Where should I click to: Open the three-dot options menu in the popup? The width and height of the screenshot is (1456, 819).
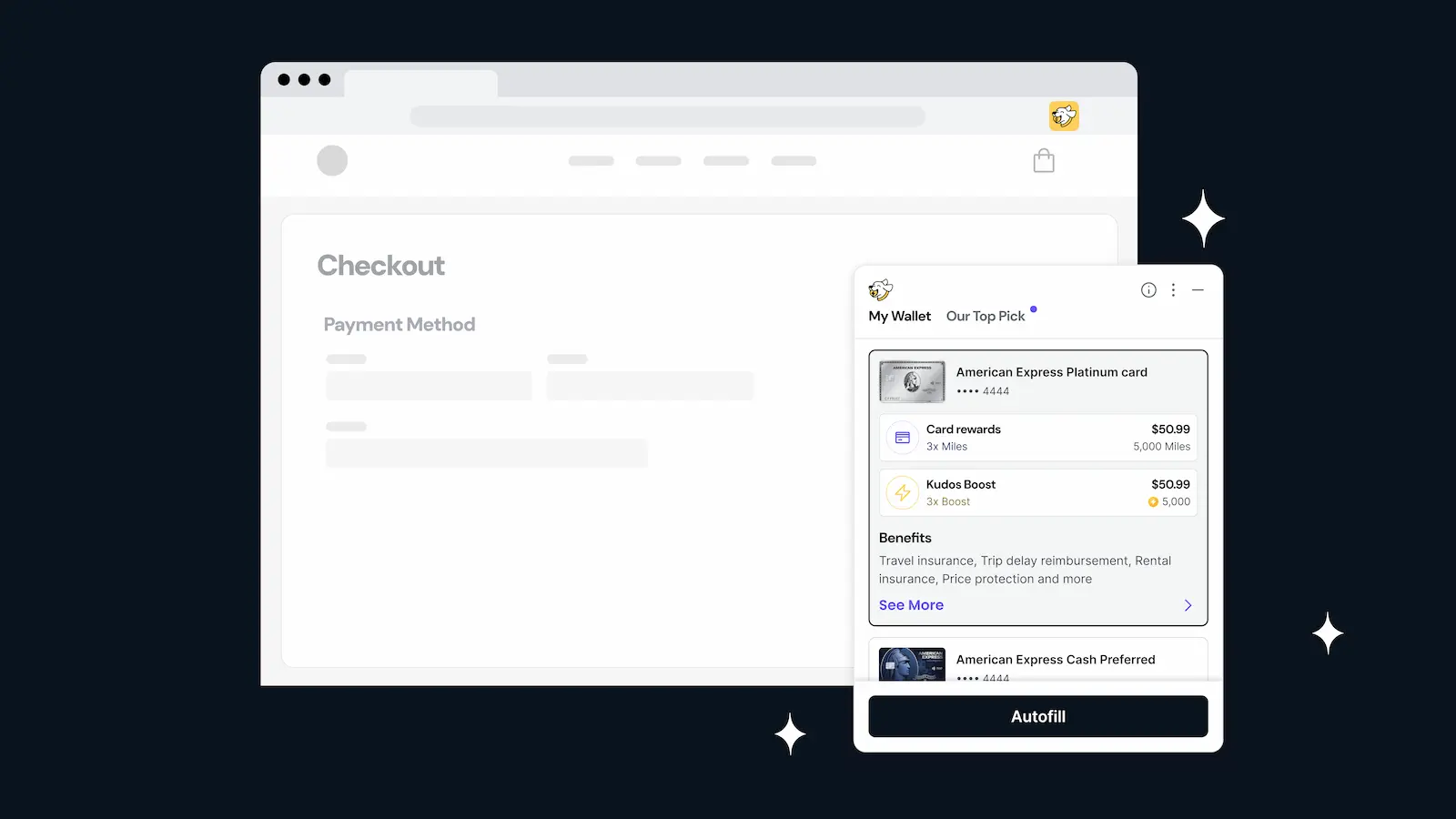tap(1173, 289)
